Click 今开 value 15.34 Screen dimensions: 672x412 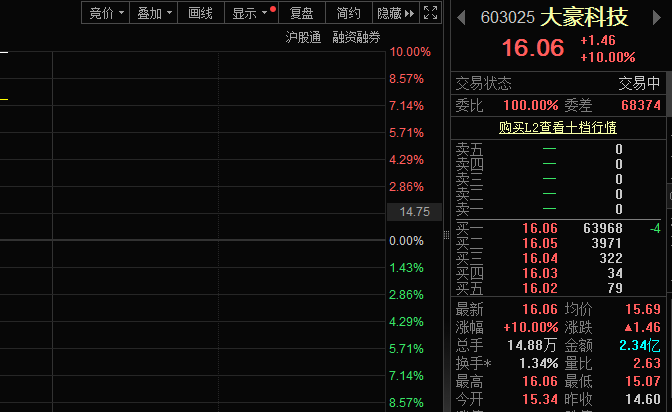coord(540,399)
